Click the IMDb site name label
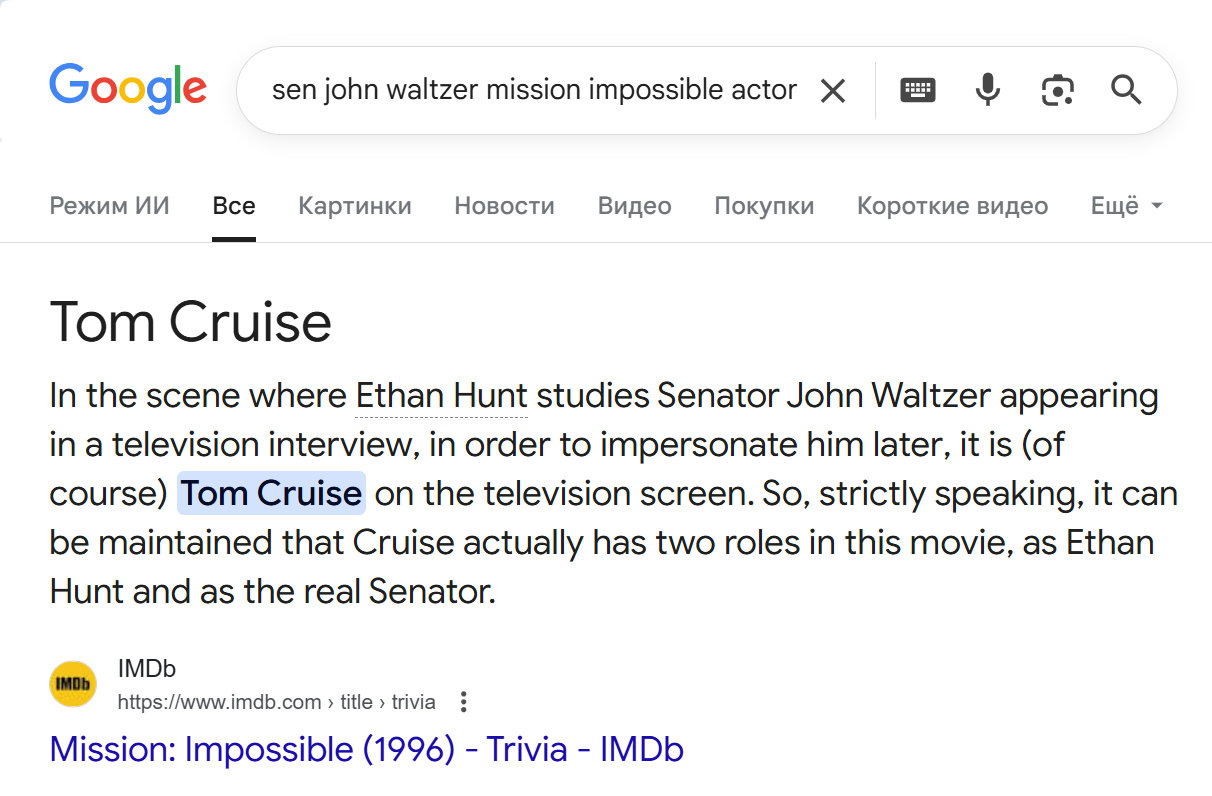 [x=147, y=669]
